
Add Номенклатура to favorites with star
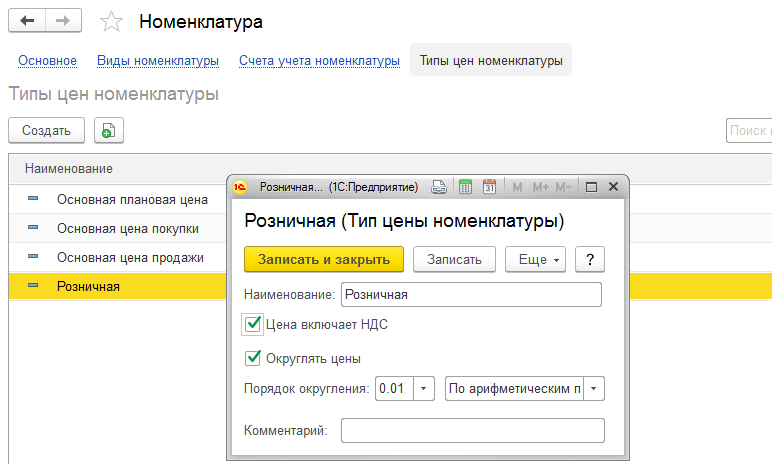[113, 22]
